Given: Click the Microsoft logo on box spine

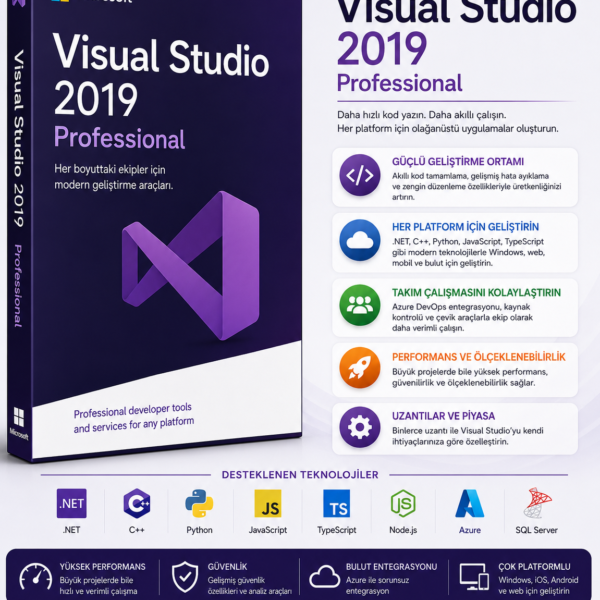Looking at the screenshot, I should click(x=19, y=423).
